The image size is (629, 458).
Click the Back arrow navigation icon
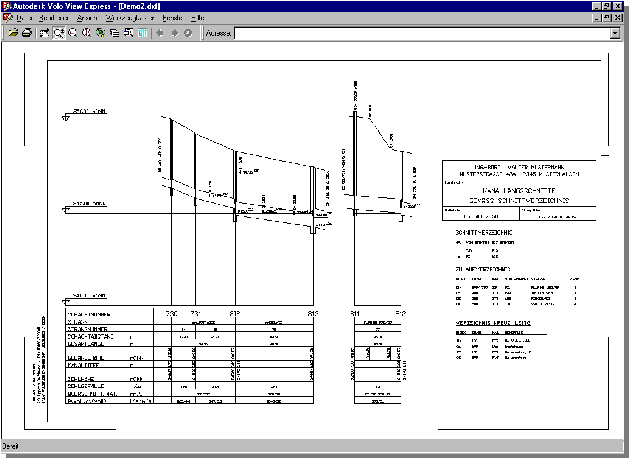pyautogui.click(x=160, y=33)
